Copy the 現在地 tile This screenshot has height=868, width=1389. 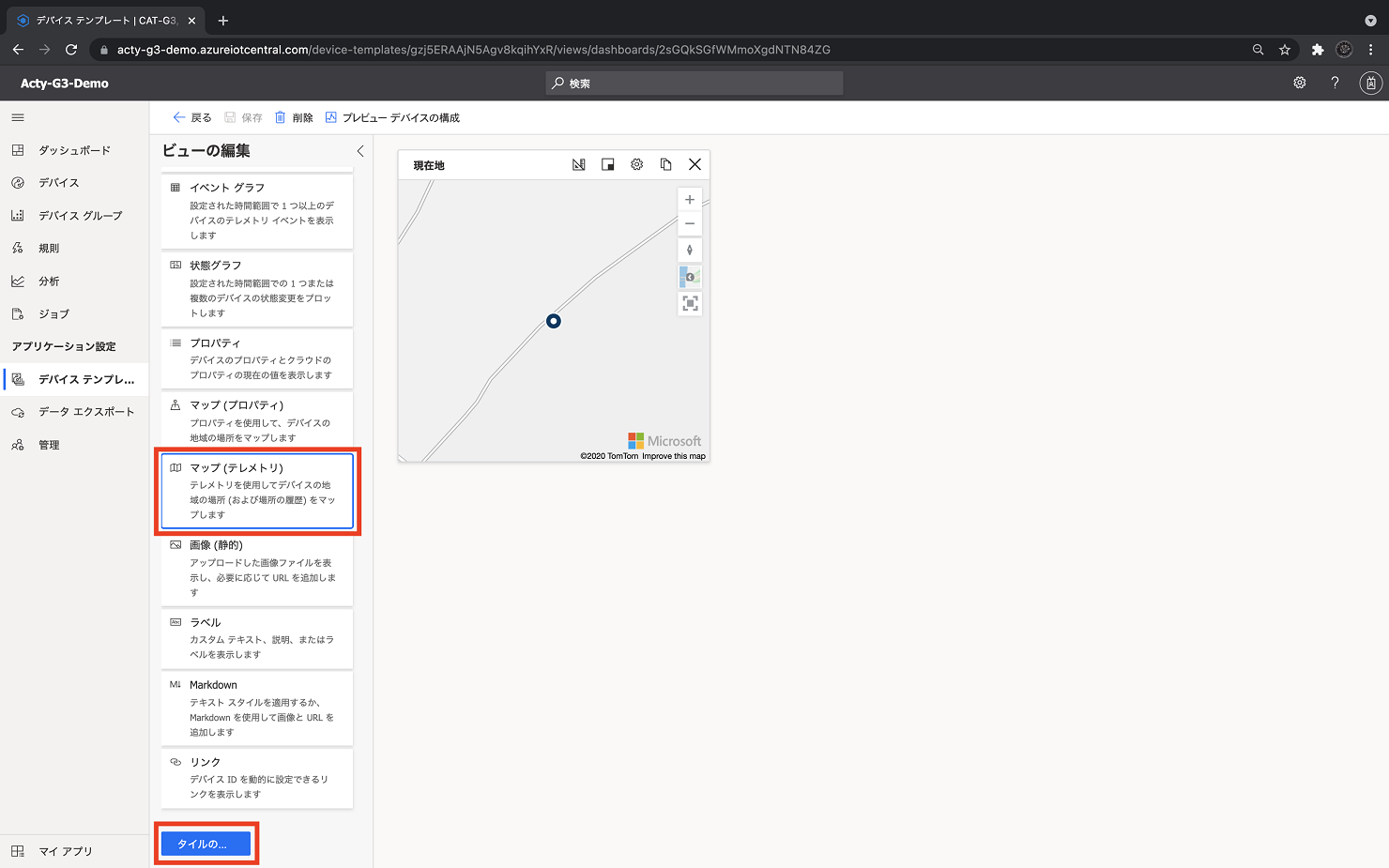[666, 164]
